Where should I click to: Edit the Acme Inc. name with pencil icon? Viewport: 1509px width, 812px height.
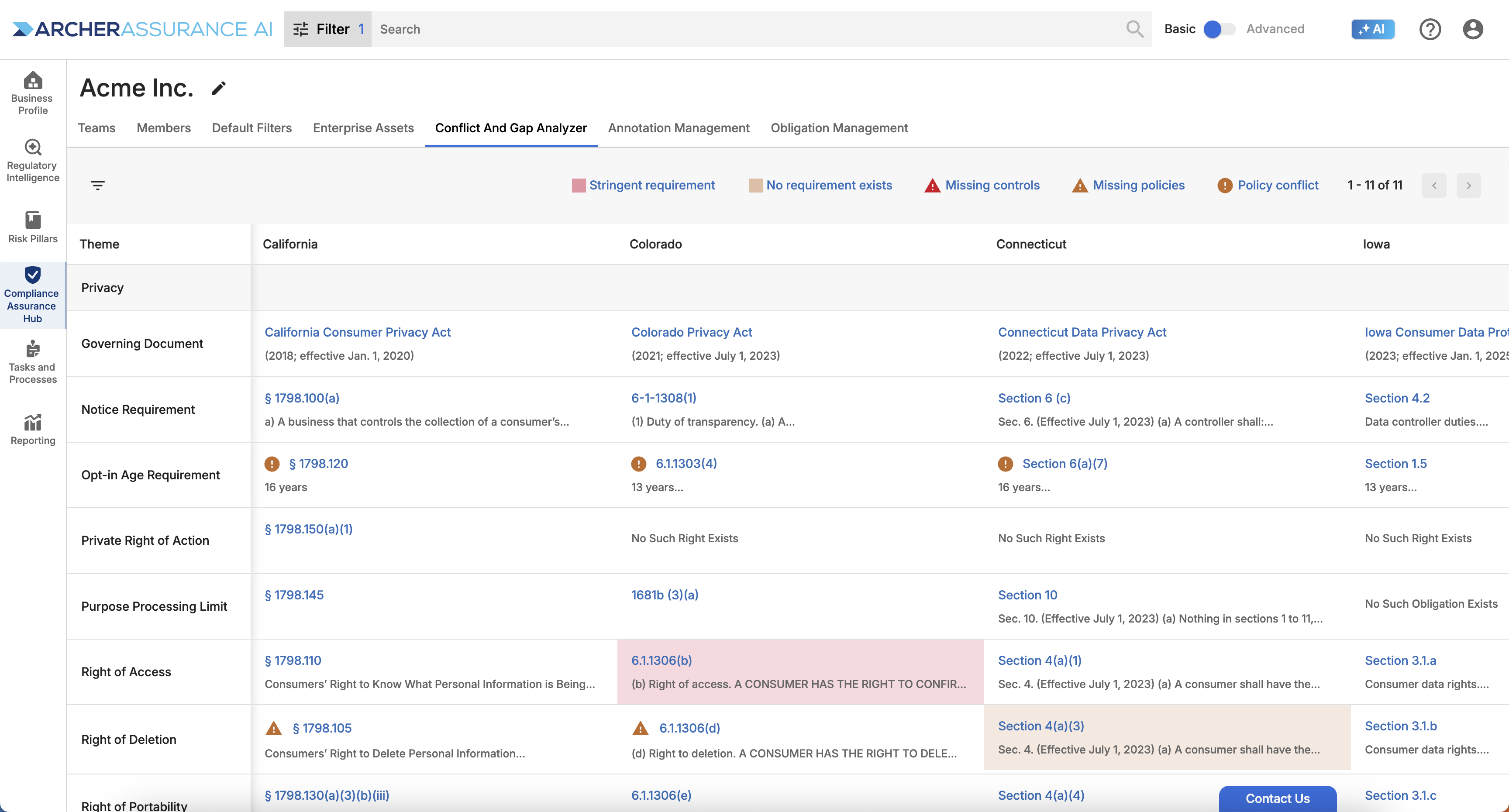click(218, 89)
